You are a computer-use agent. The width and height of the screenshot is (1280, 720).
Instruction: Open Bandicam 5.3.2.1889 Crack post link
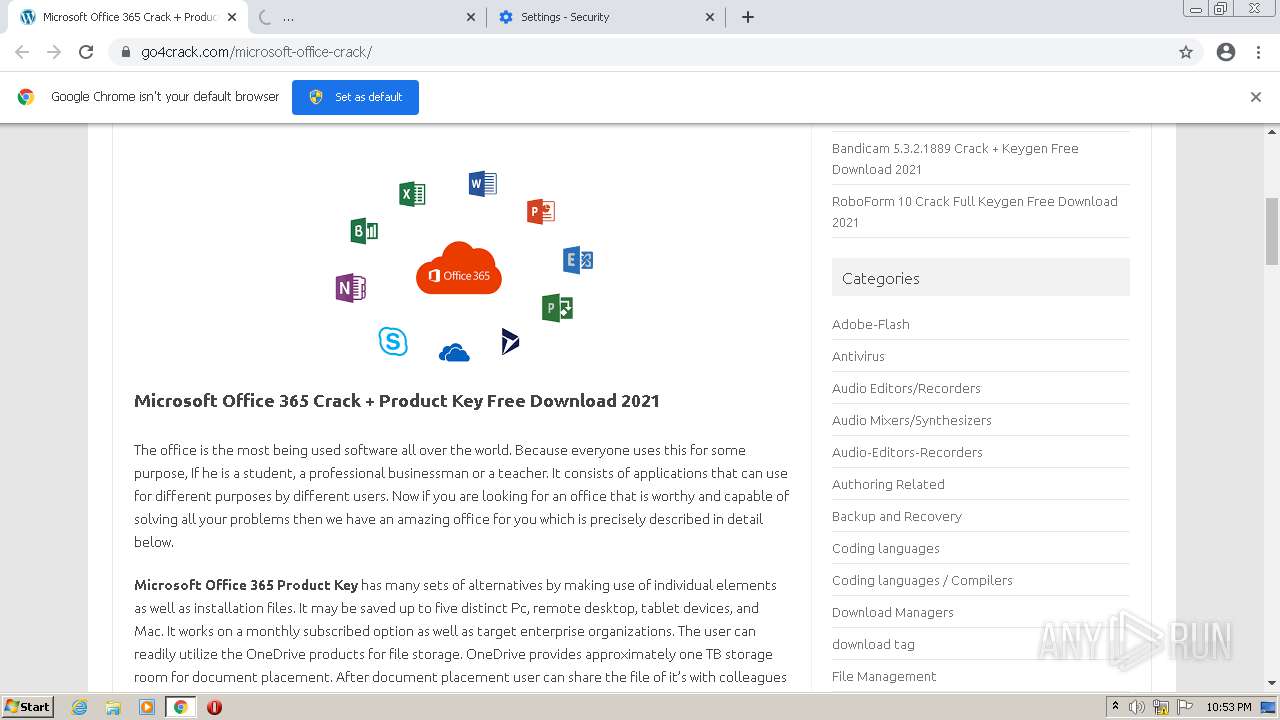point(955,159)
